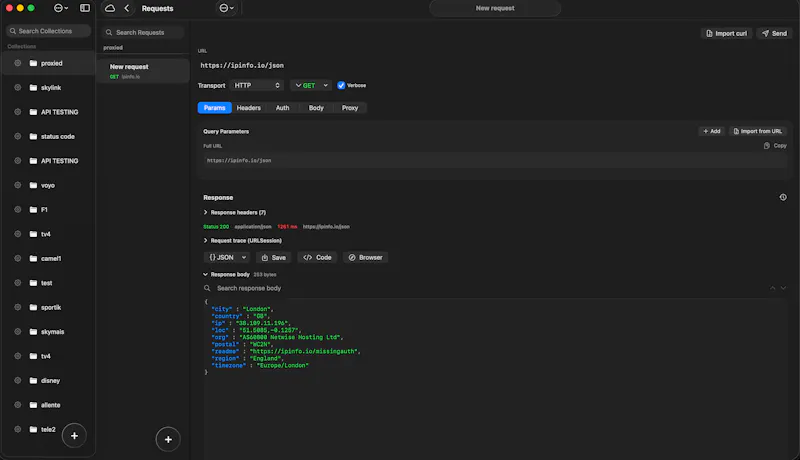The height and width of the screenshot is (460, 800).
Task: Click the "timezone" line in response body
Action: tap(260, 366)
